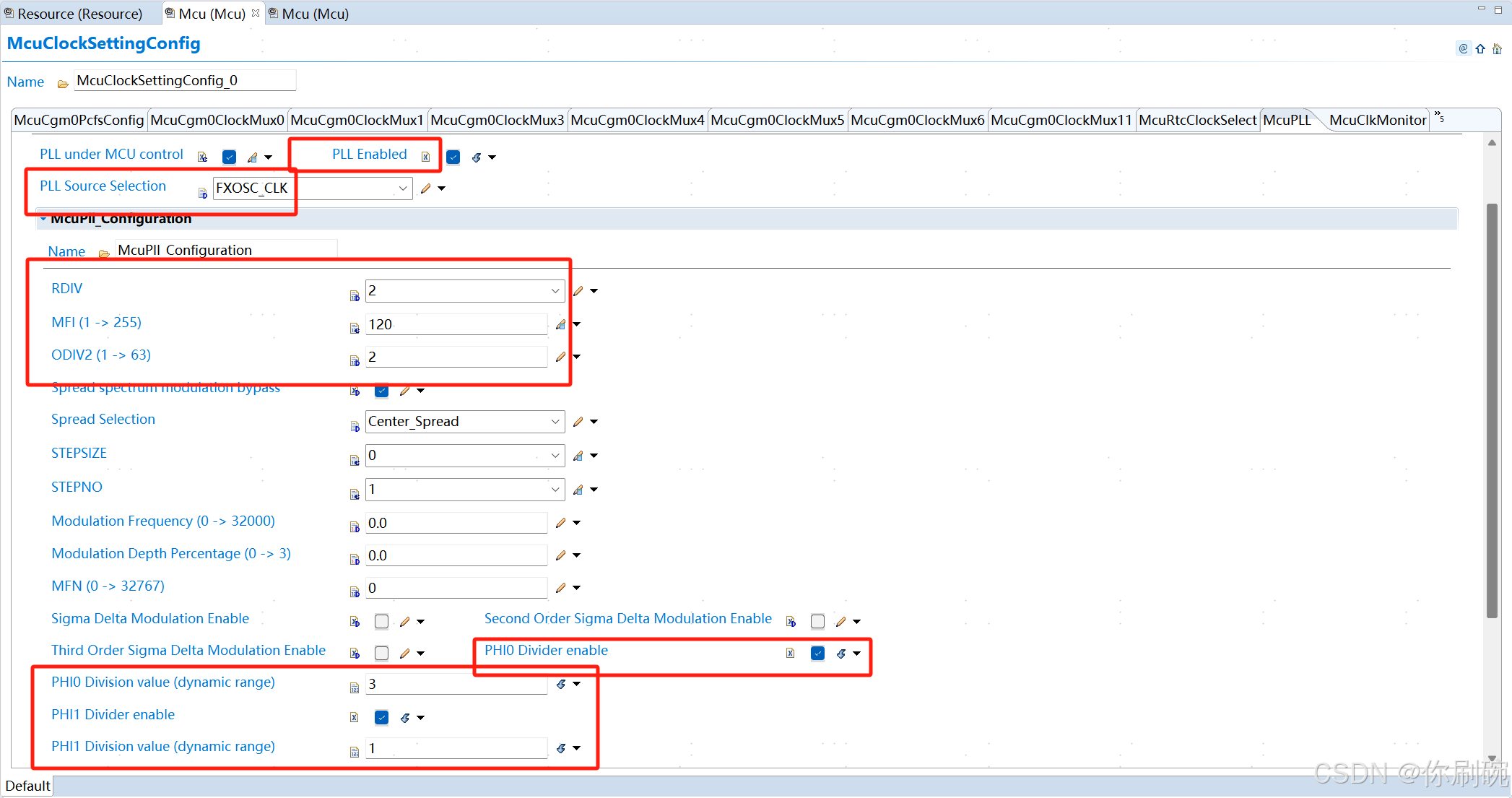Open the McuCgm0ClockMux0 tab
This screenshot has height=798, width=1512.
(x=217, y=120)
